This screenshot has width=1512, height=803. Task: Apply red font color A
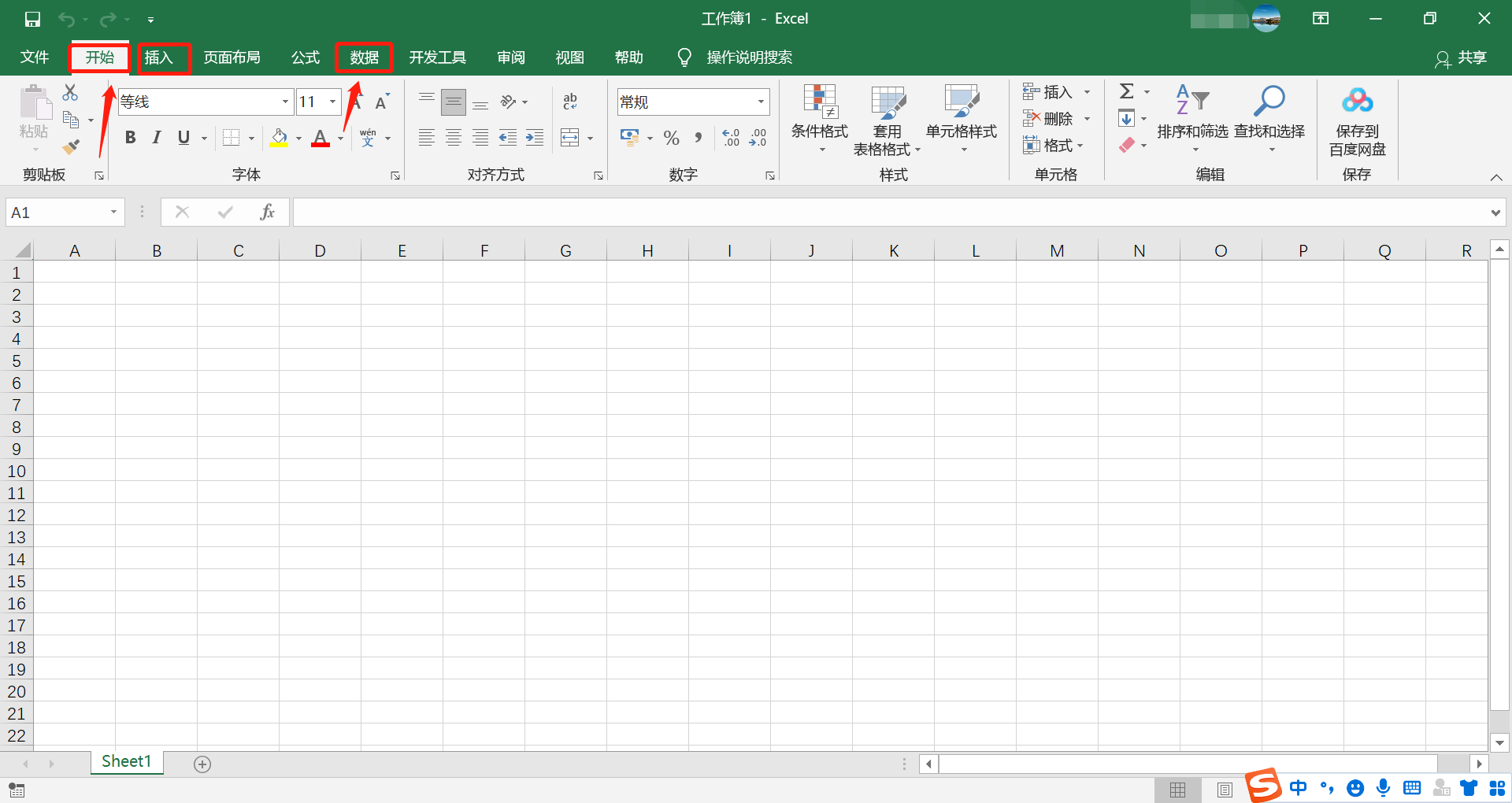click(x=321, y=138)
